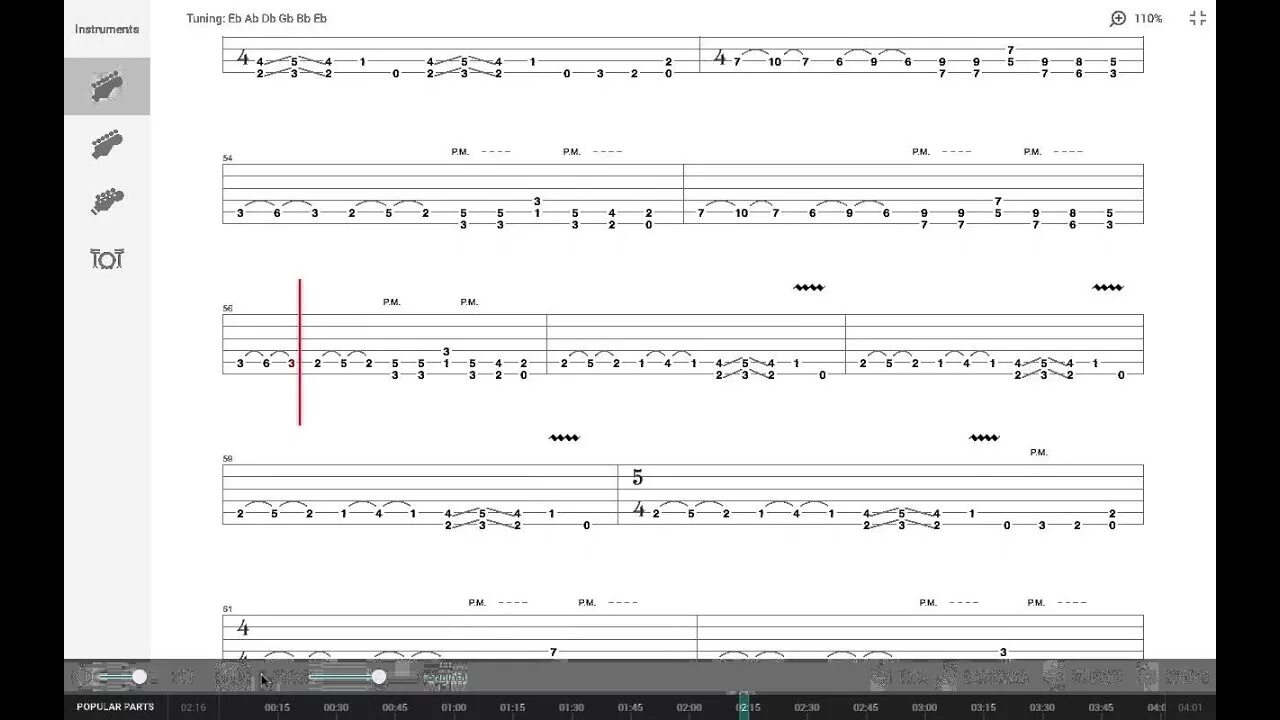
Task: Jump to 00:45 on the timeline
Action: 395,708
